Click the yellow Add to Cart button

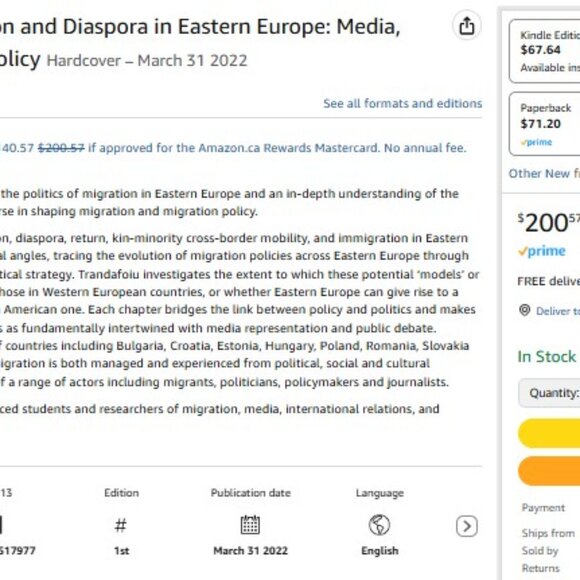549,434
